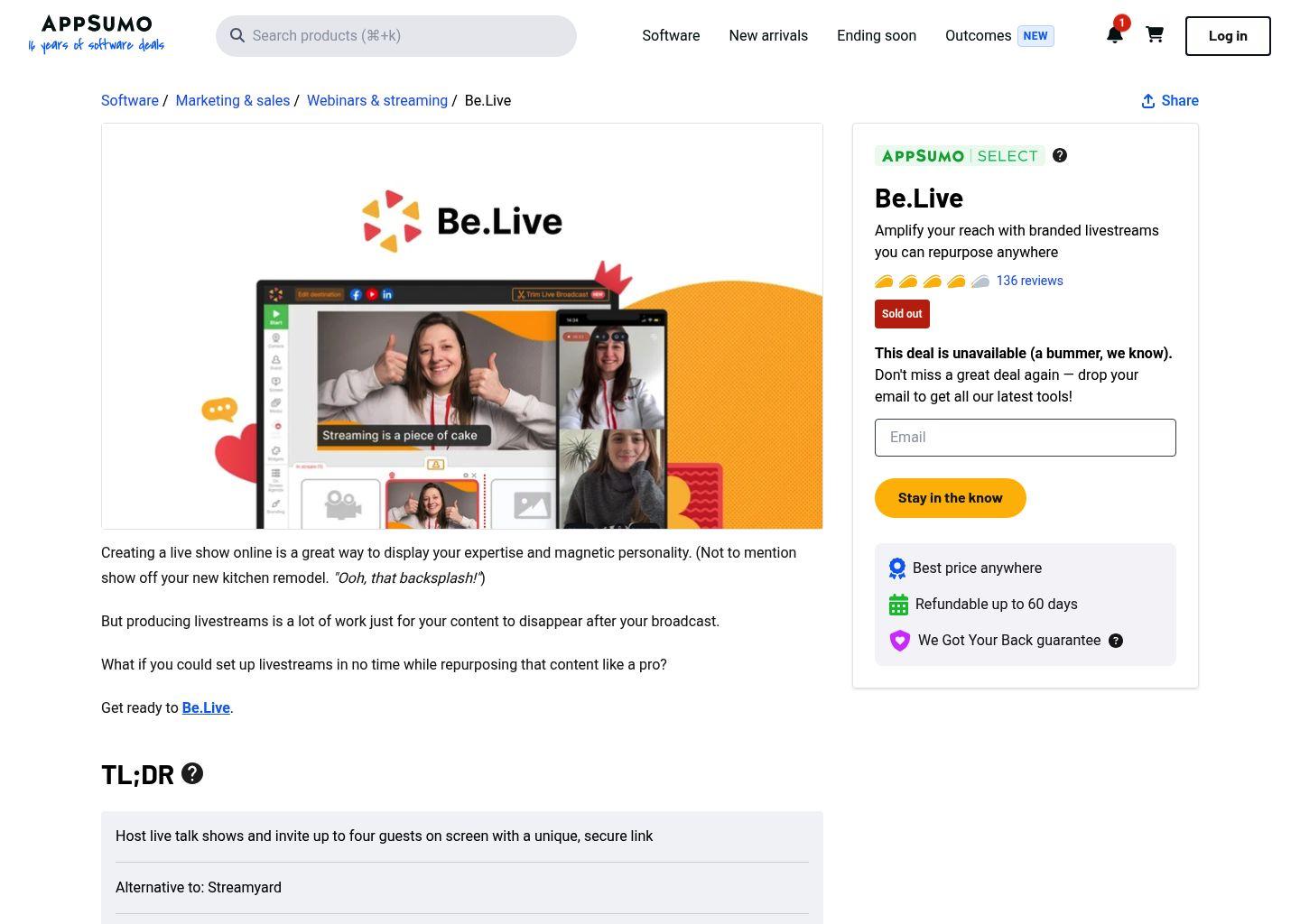The width and height of the screenshot is (1300, 924).
Task: Open the 136 reviews link
Action: point(1029,281)
